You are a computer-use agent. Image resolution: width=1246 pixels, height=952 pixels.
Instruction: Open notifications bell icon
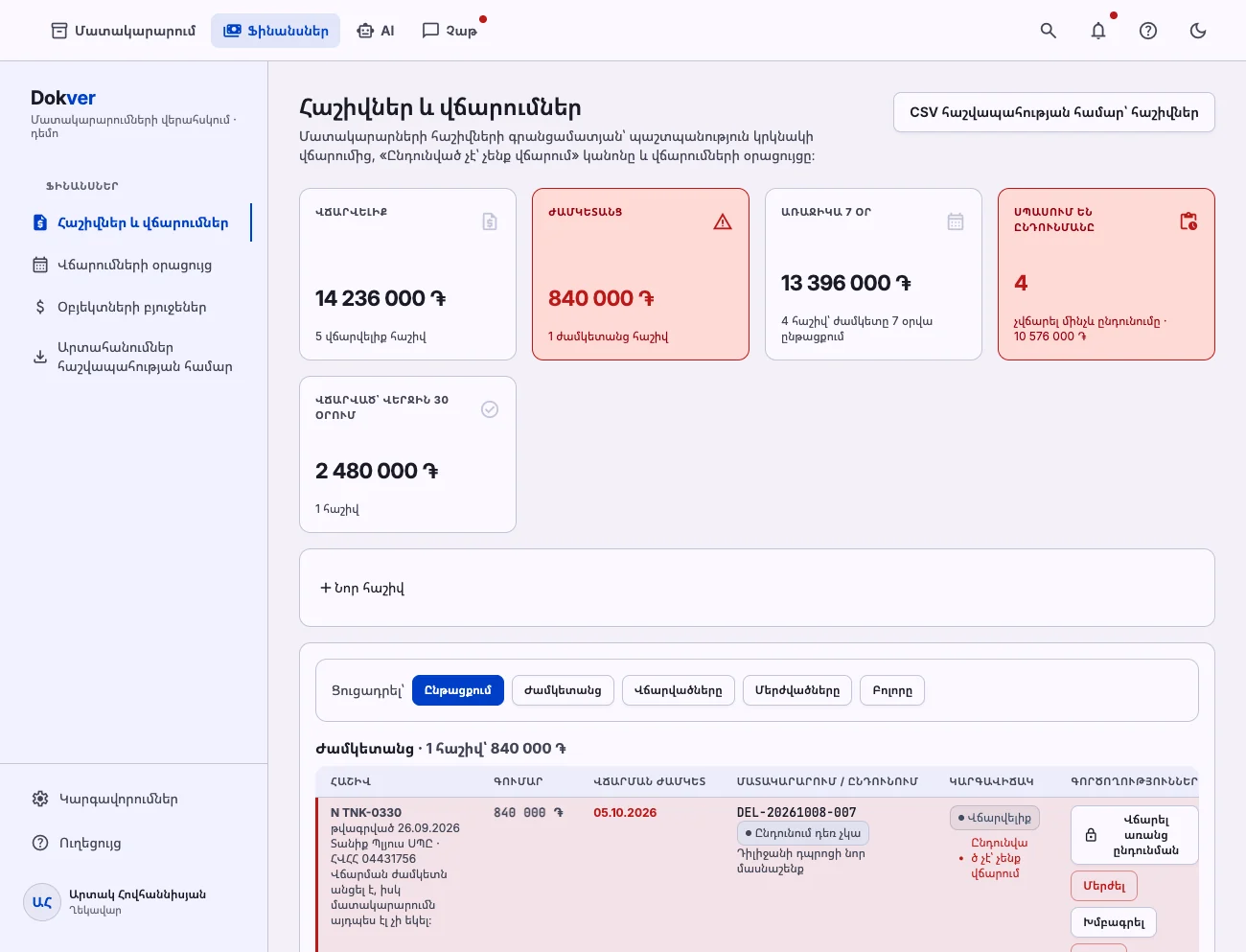(1098, 31)
